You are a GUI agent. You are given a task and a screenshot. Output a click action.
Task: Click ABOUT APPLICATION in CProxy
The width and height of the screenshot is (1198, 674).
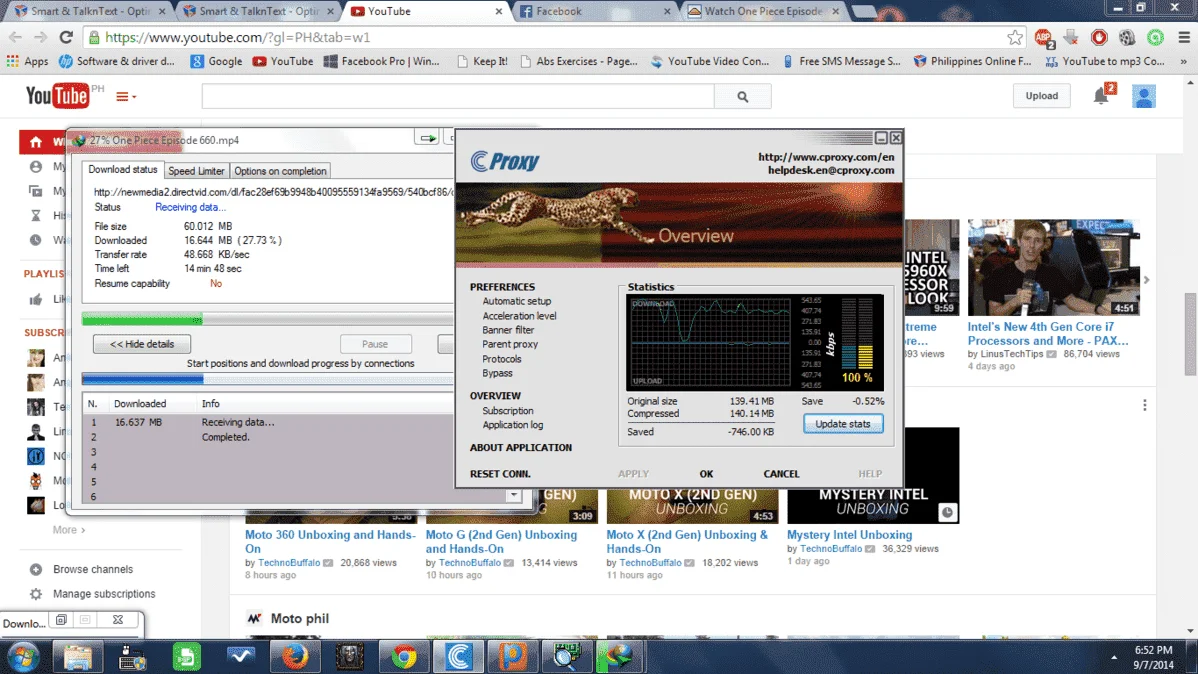click(x=520, y=447)
